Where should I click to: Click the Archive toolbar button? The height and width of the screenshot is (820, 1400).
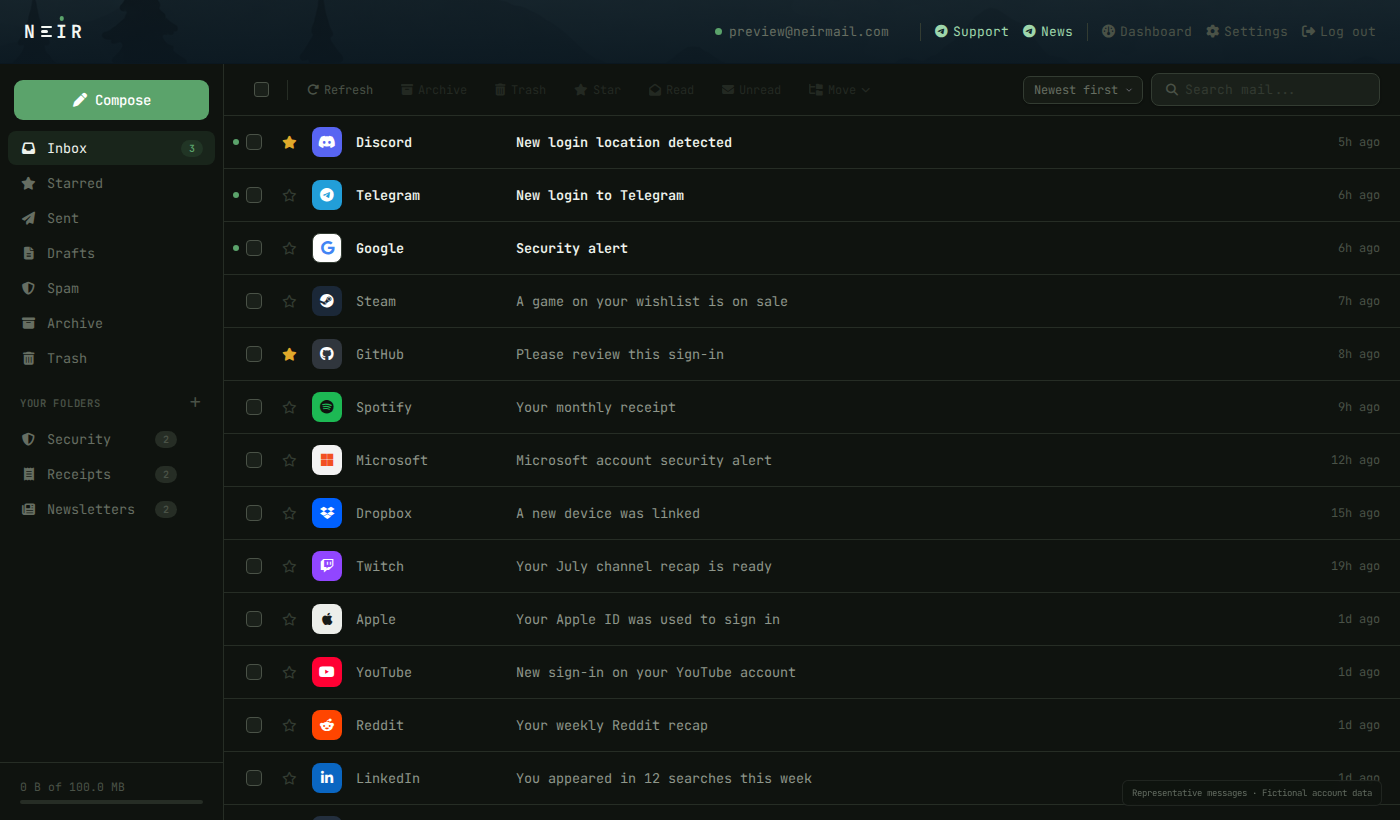pos(434,90)
